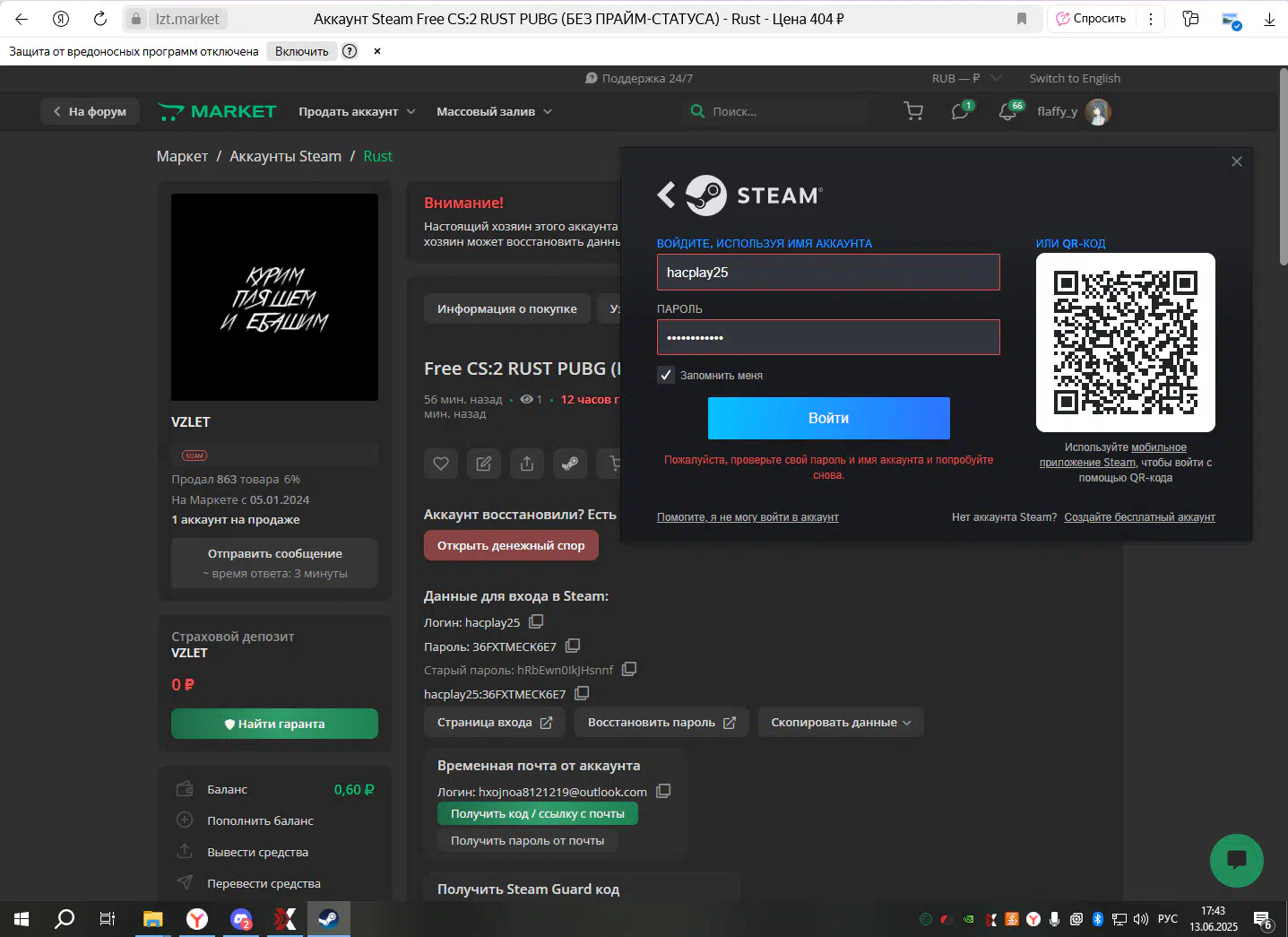
Task: Open the Yandex home button
Action: coord(61,19)
